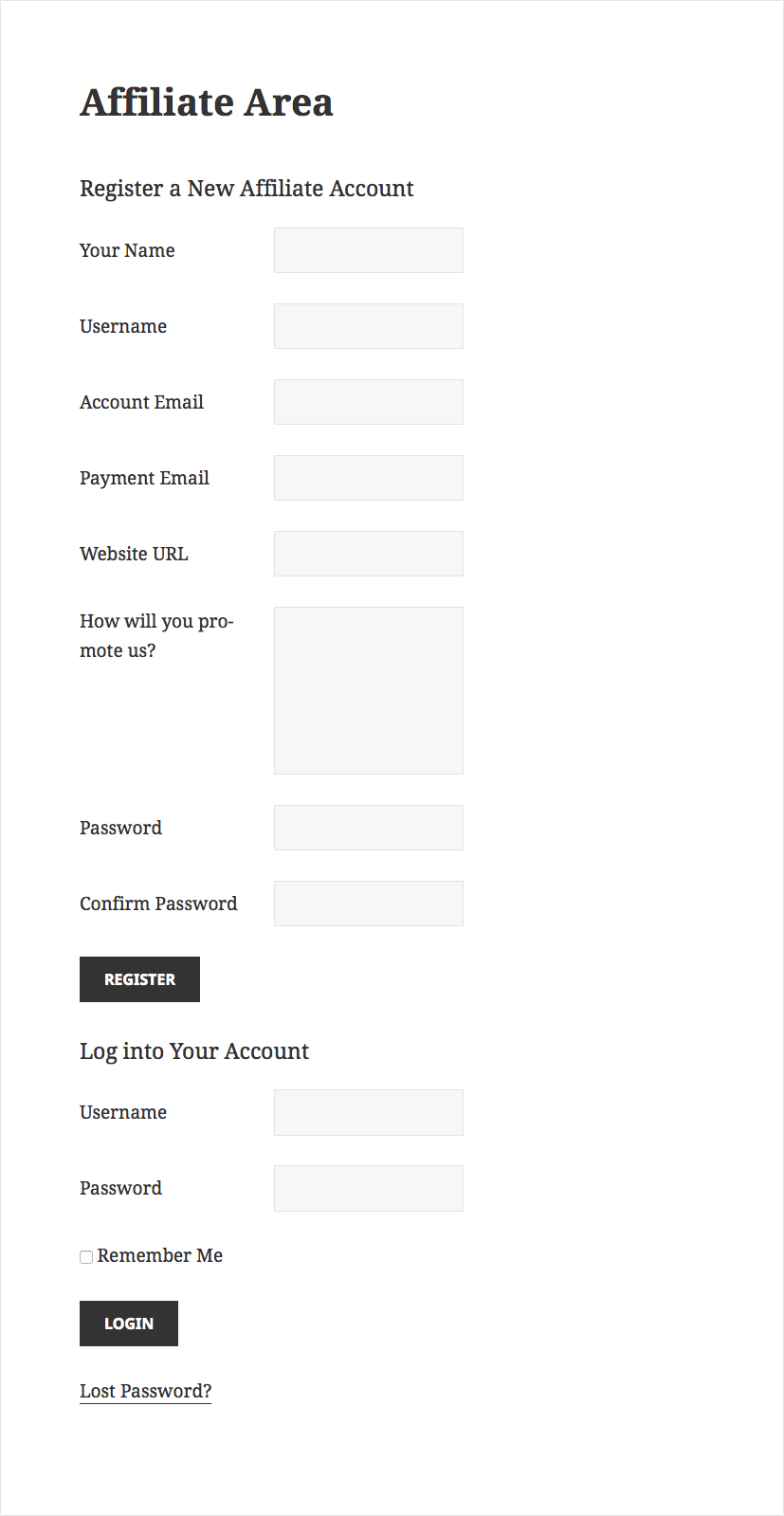
Task: Click the login Username input field
Action: coord(368,1111)
